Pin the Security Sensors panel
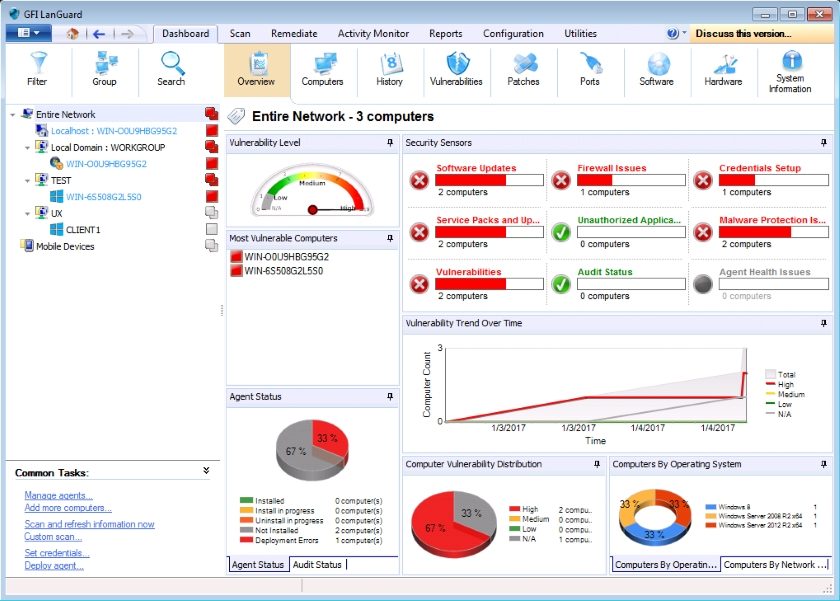Screen dimensions: 840x601 824,142
